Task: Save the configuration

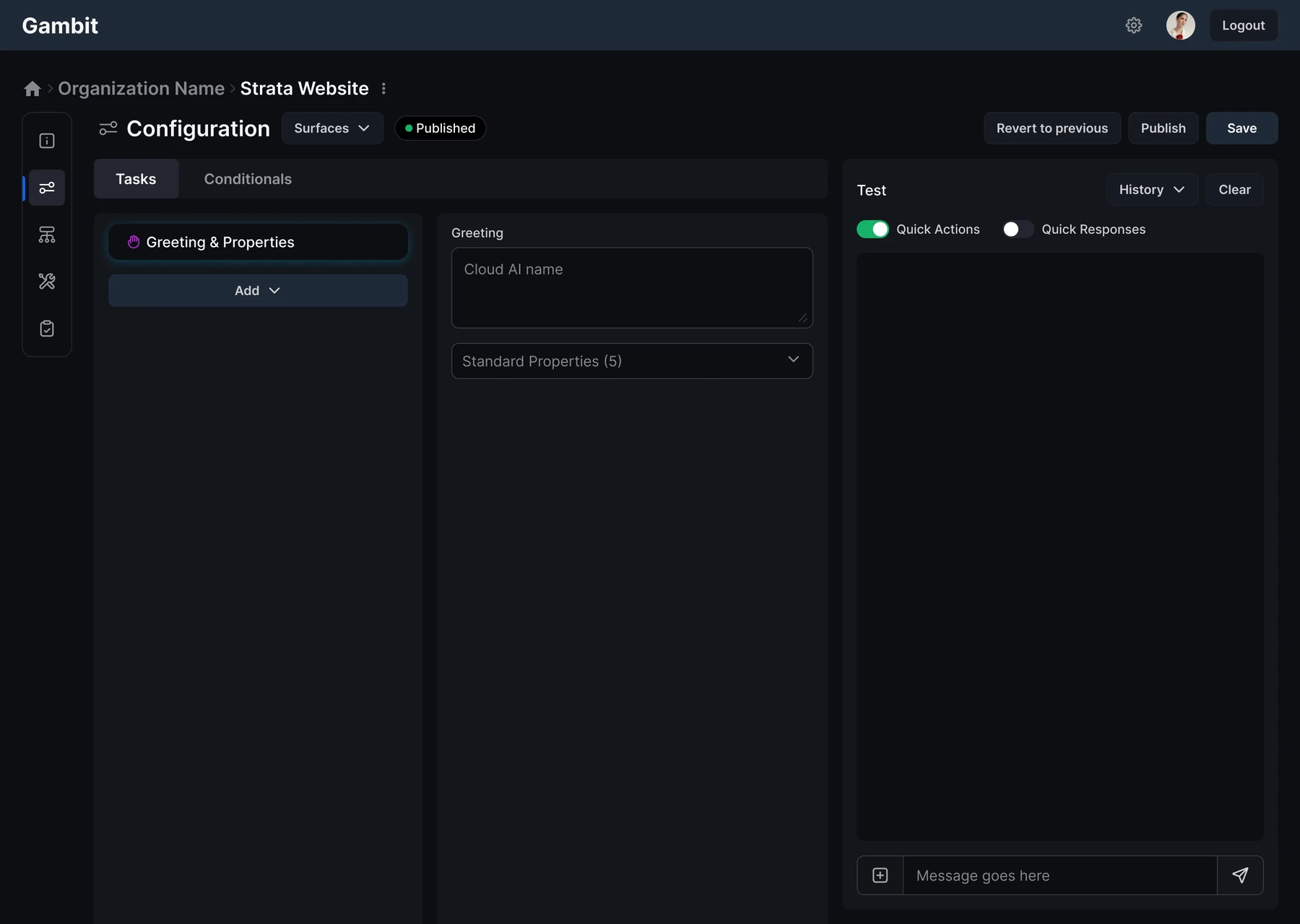Action: coord(1242,128)
